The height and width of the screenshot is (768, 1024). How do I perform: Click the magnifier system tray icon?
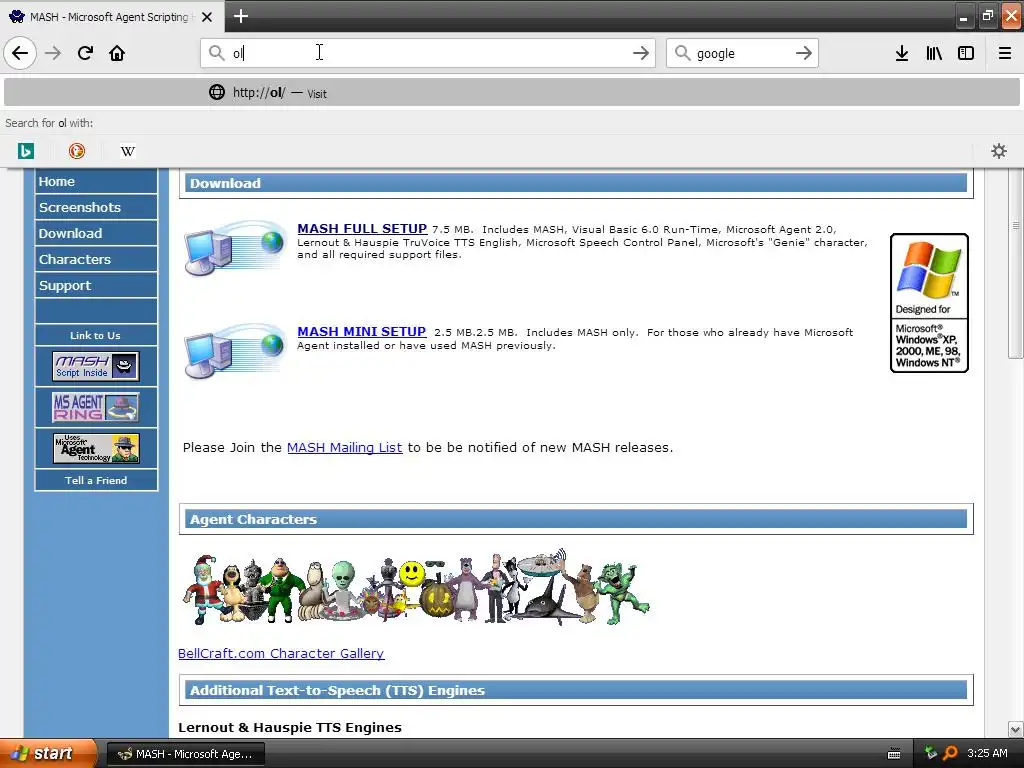pos(951,753)
